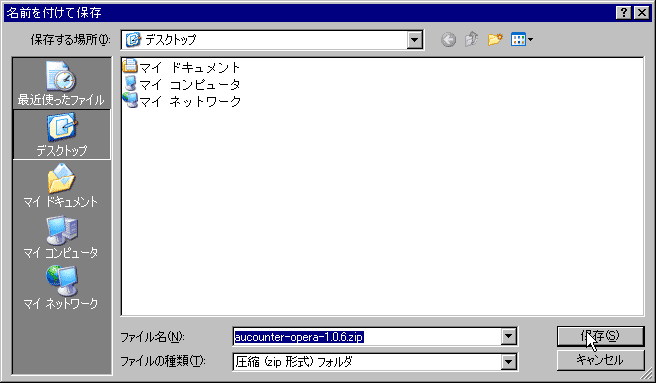656x383 pixels.
Task: Click the 保存 button
Action: 600,336
